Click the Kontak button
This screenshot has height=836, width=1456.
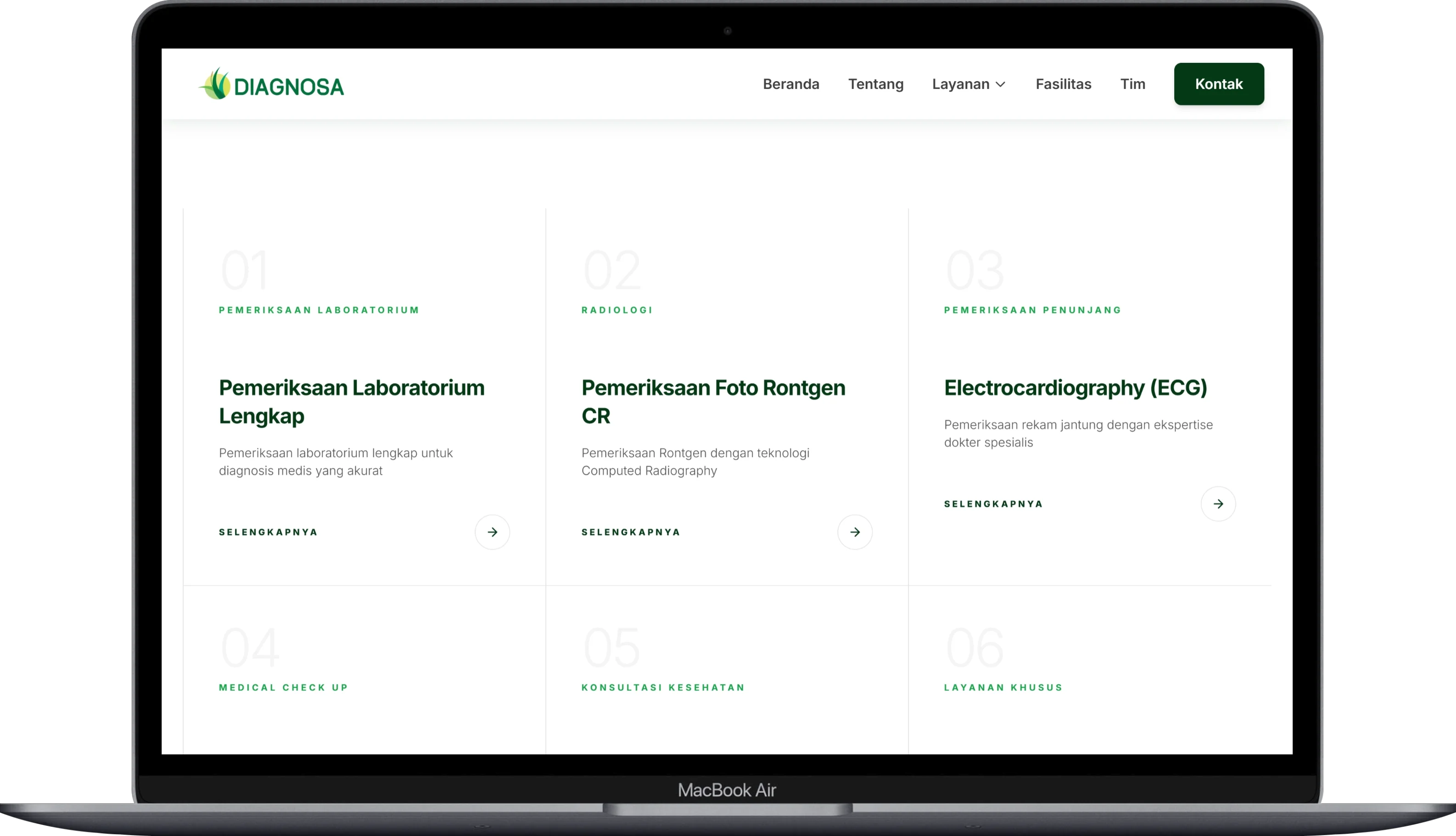1218,84
